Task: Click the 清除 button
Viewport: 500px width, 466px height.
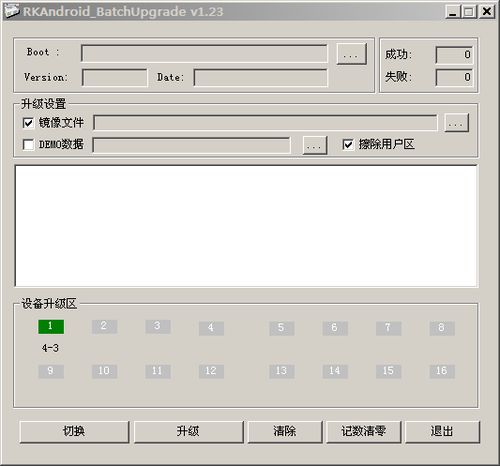Action: click(x=285, y=432)
